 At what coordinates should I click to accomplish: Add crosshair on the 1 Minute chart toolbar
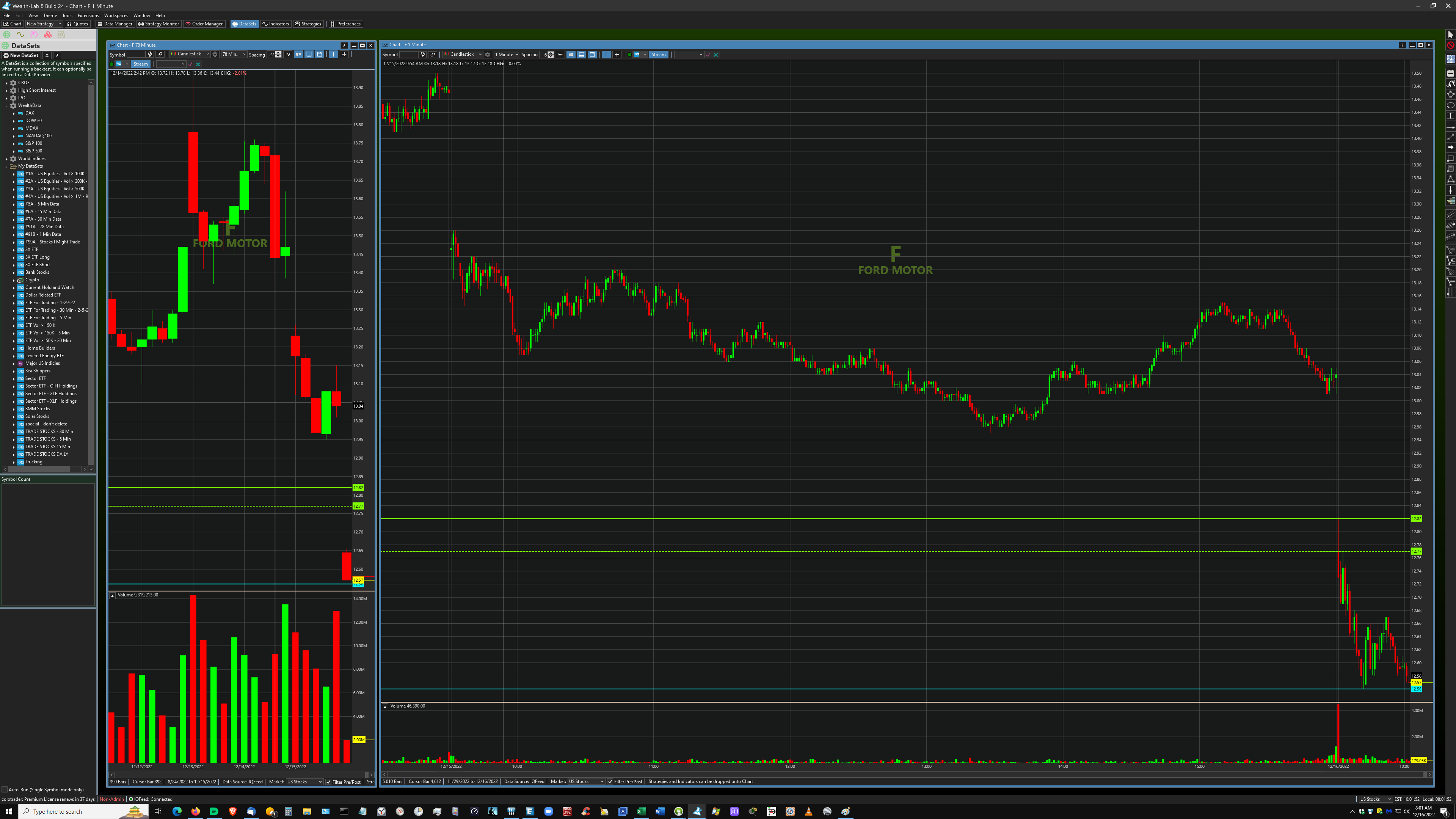tap(617, 55)
